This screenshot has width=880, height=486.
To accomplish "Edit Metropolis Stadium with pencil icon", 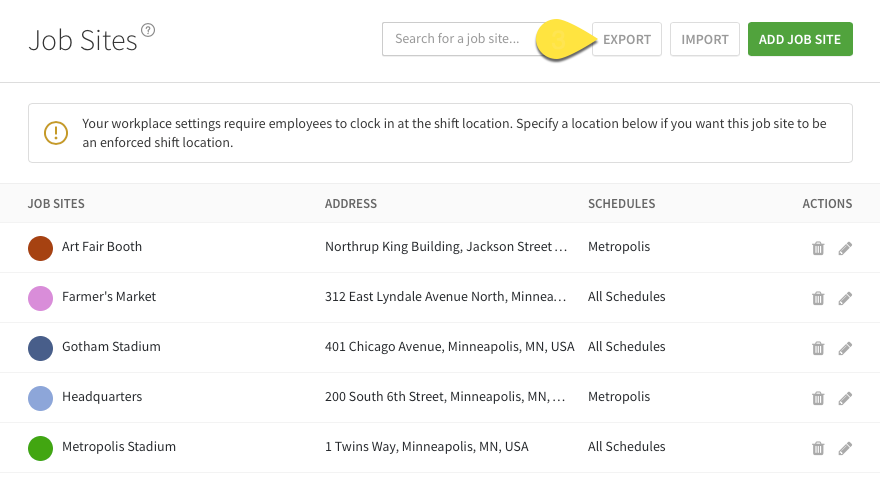I will point(845,448).
